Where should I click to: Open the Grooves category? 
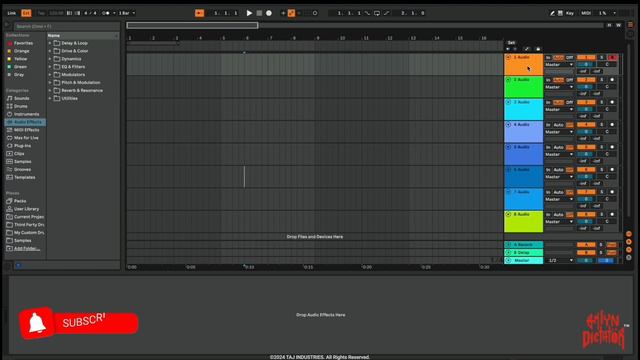pos(22,169)
